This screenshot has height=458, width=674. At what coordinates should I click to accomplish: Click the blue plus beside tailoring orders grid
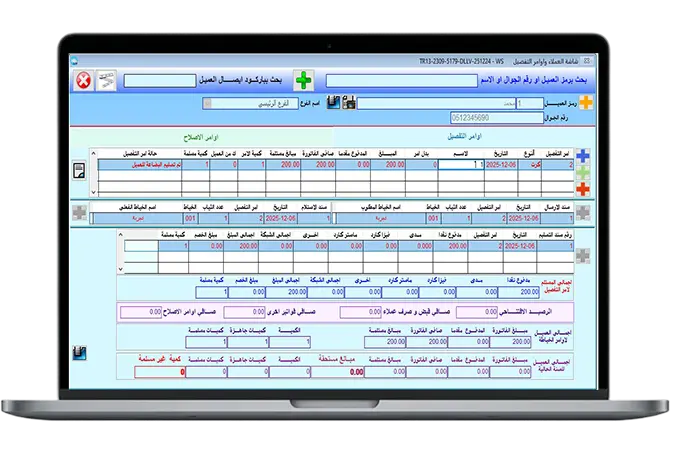click(584, 156)
